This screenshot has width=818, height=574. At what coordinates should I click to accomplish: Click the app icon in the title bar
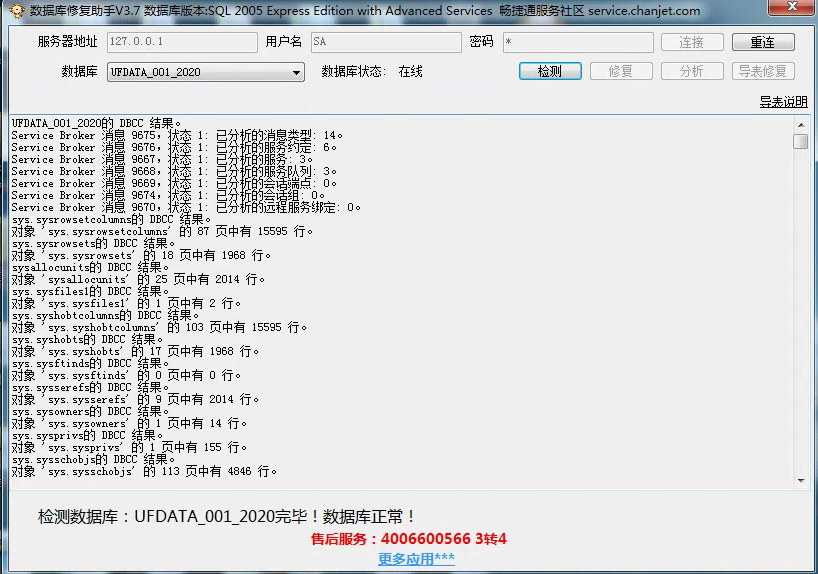click(17, 10)
